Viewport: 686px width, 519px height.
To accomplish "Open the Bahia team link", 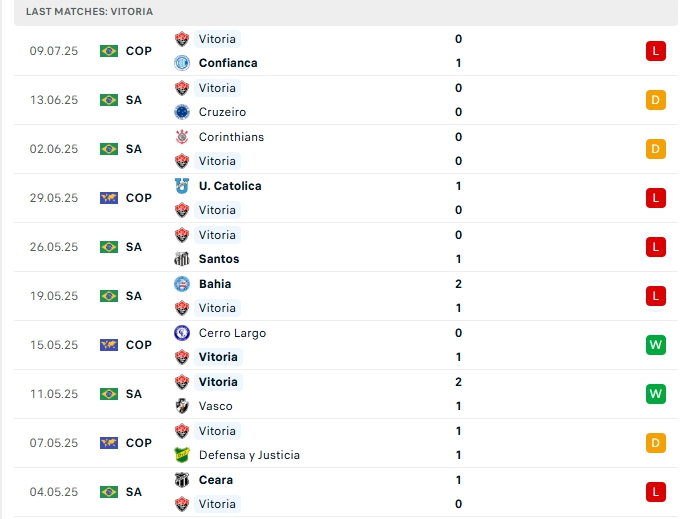I will click(215, 284).
